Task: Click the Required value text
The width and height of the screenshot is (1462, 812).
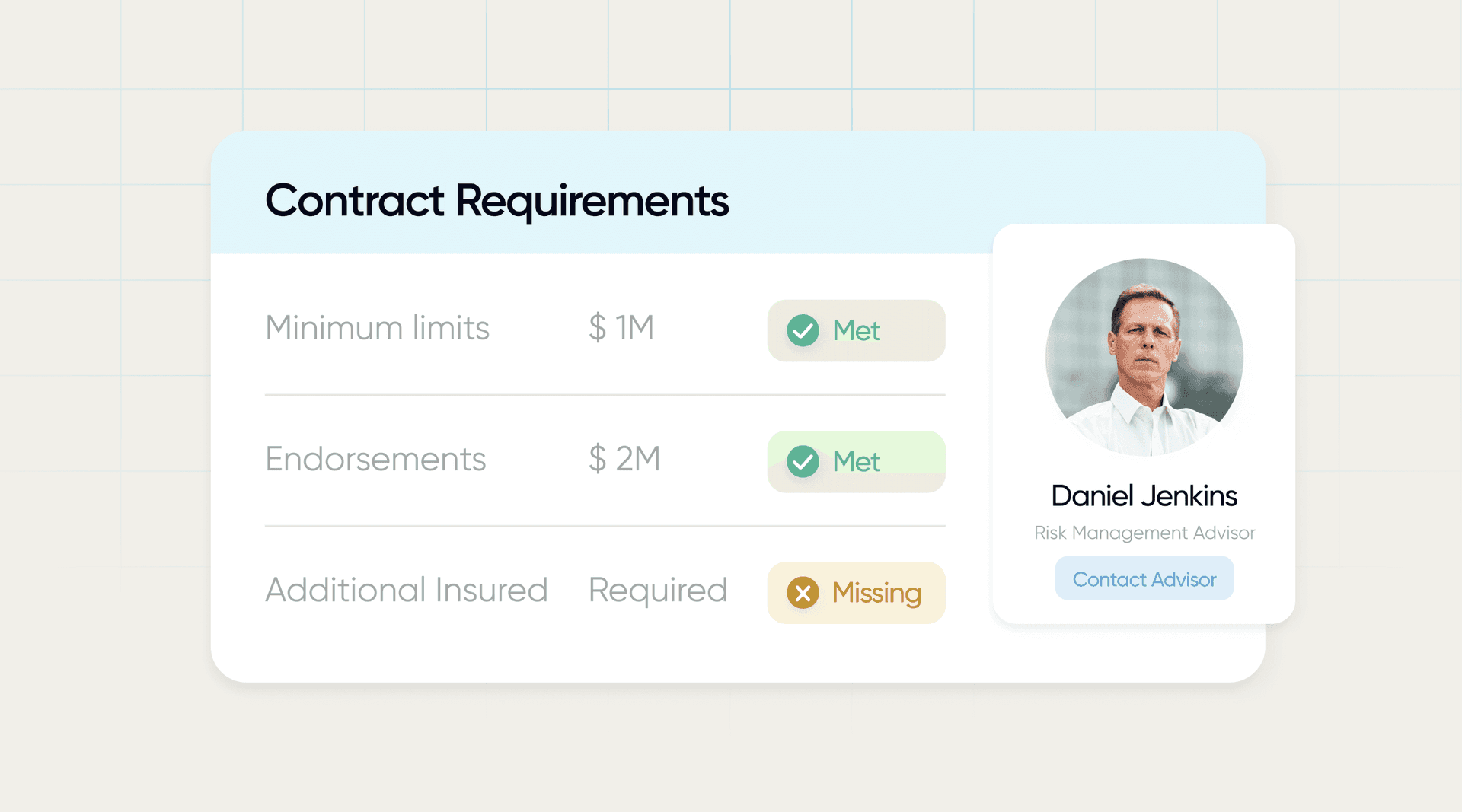Action: tap(658, 591)
